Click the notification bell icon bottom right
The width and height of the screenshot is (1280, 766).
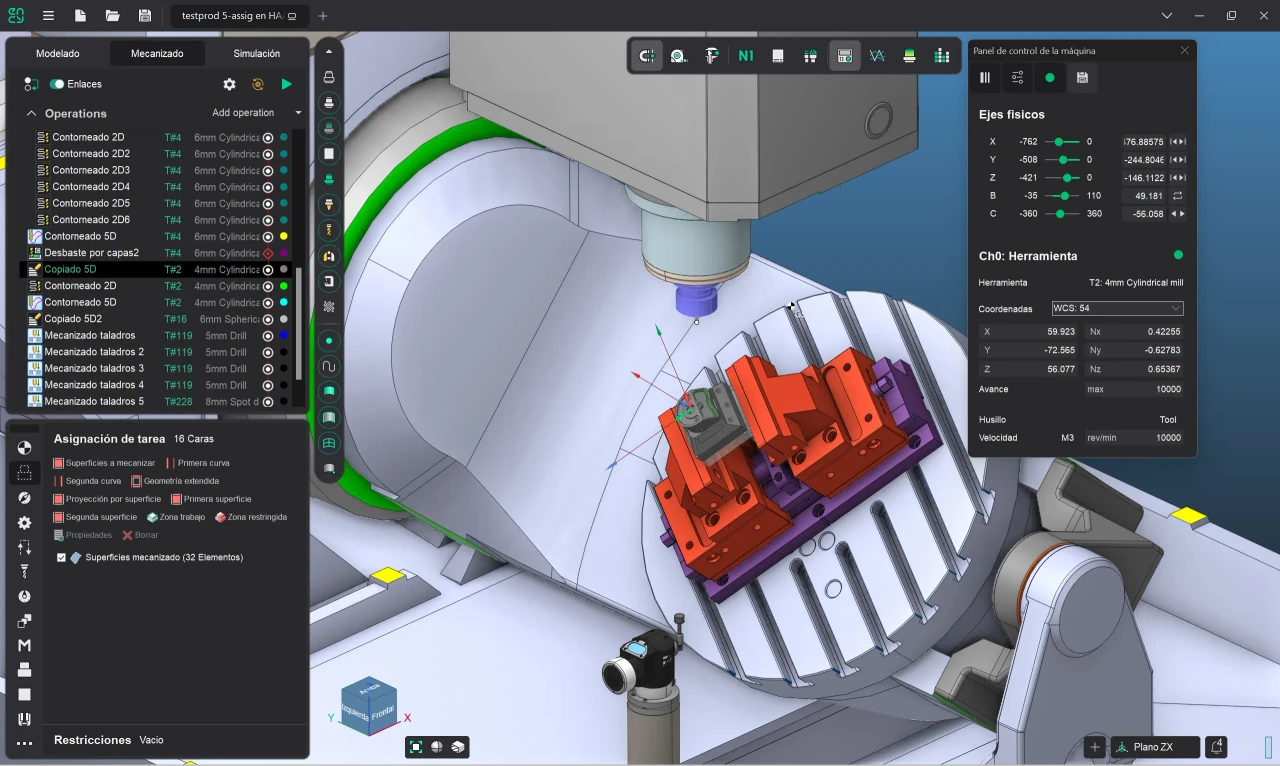(x=1217, y=747)
